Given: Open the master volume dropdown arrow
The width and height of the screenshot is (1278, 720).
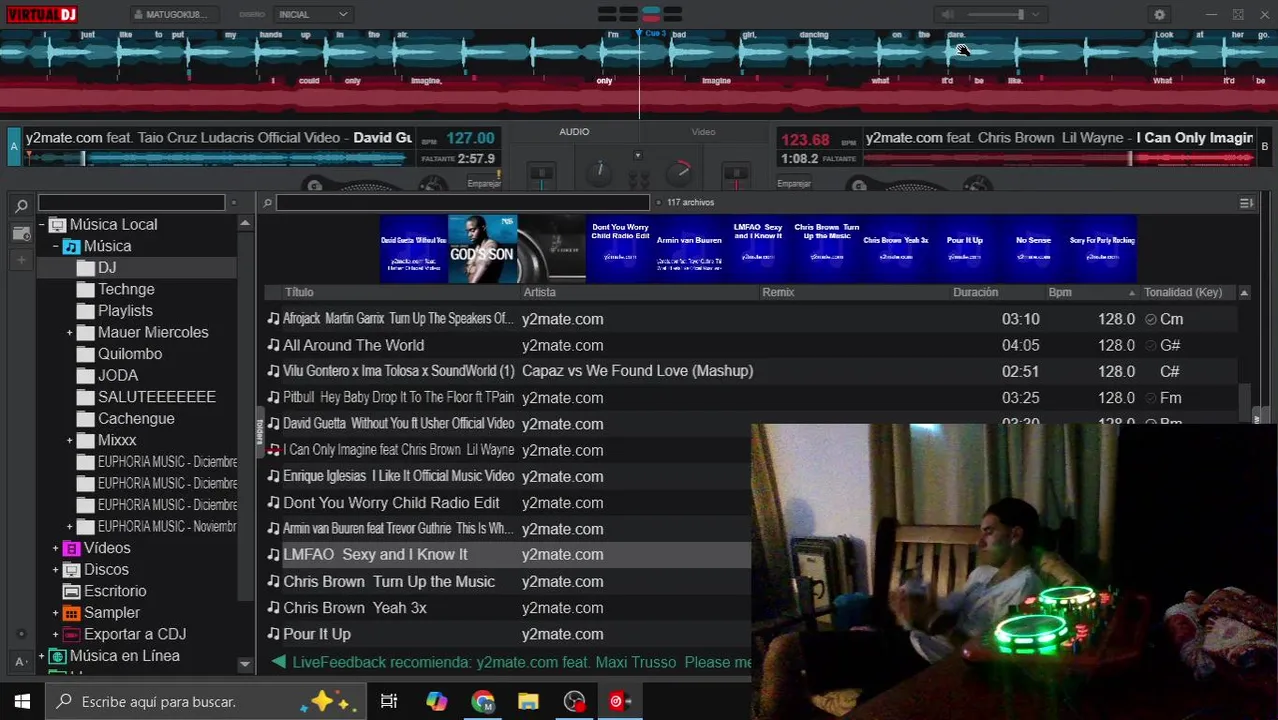Looking at the screenshot, I should 1036,15.
